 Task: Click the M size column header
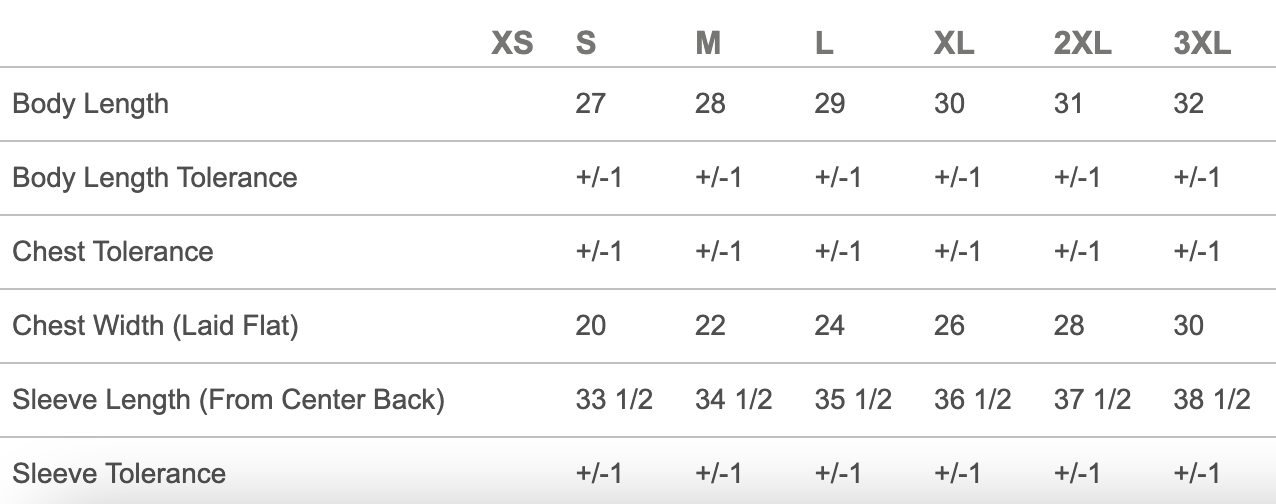(708, 44)
